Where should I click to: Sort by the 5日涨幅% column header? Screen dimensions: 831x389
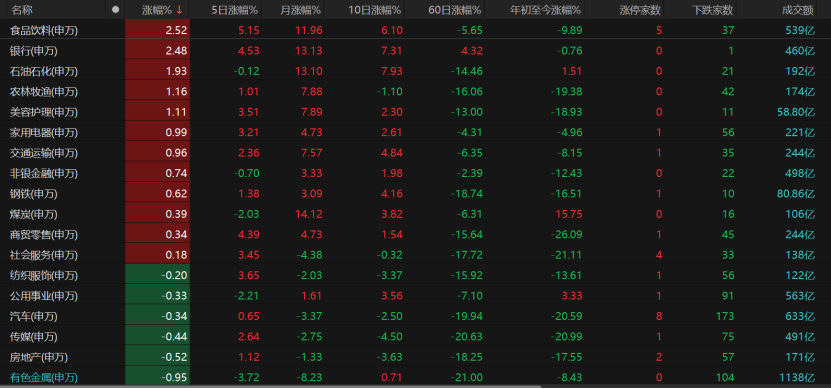(234, 10)
